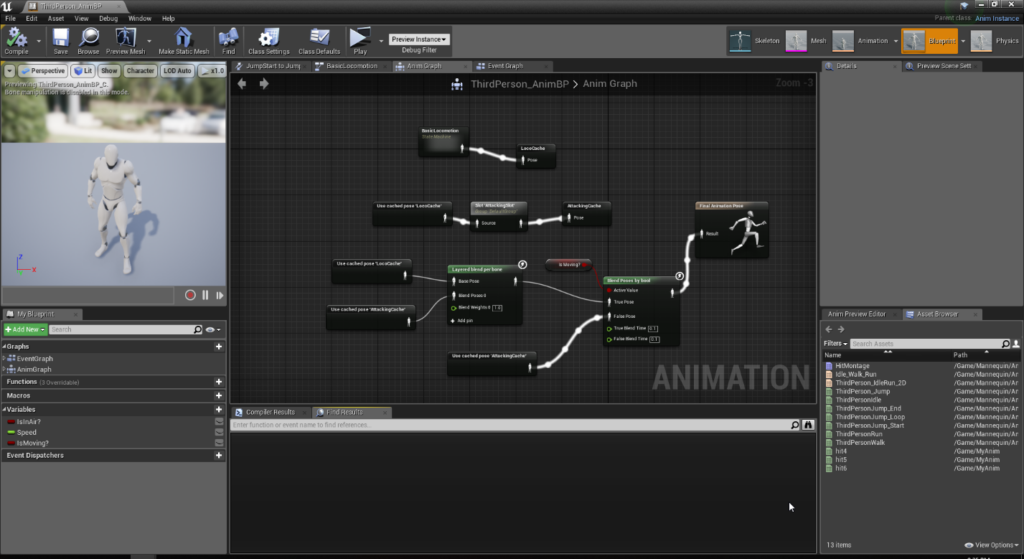This screenshot has height=559, width=1024.
Task: Open Class Settings from the toolbar
Action: coord(268,38)
